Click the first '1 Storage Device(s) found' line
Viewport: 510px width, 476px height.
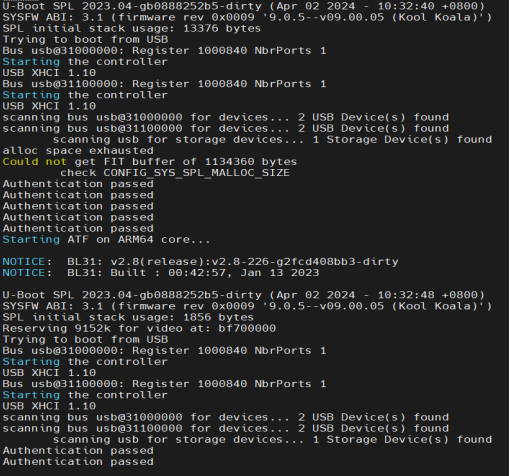[272, 140]
